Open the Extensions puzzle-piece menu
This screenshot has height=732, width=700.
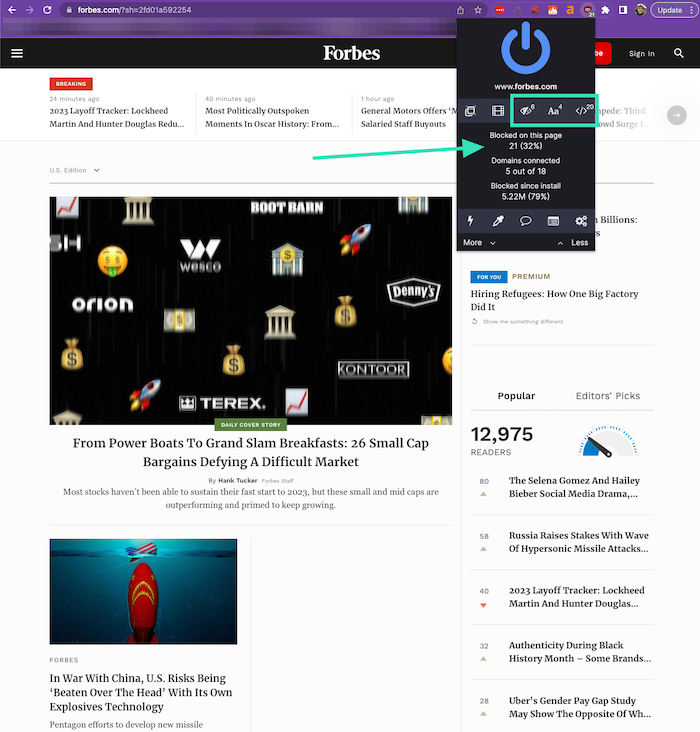tap(605, 10)
